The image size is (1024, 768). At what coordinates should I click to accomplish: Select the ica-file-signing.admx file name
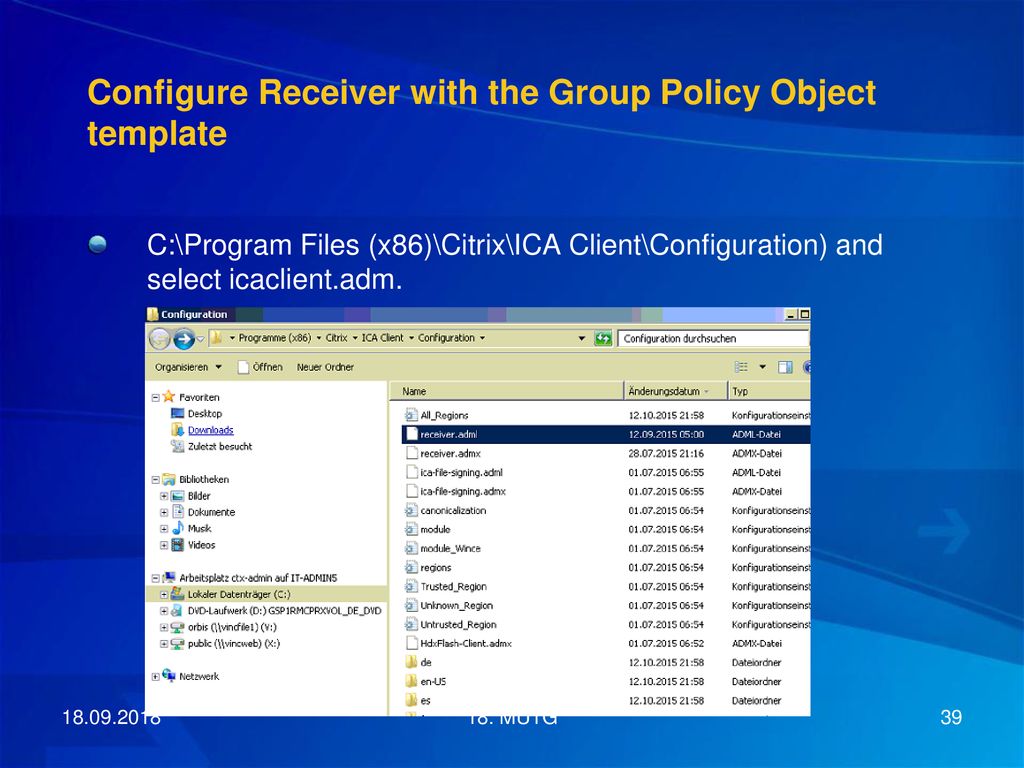tap(463, 491)
